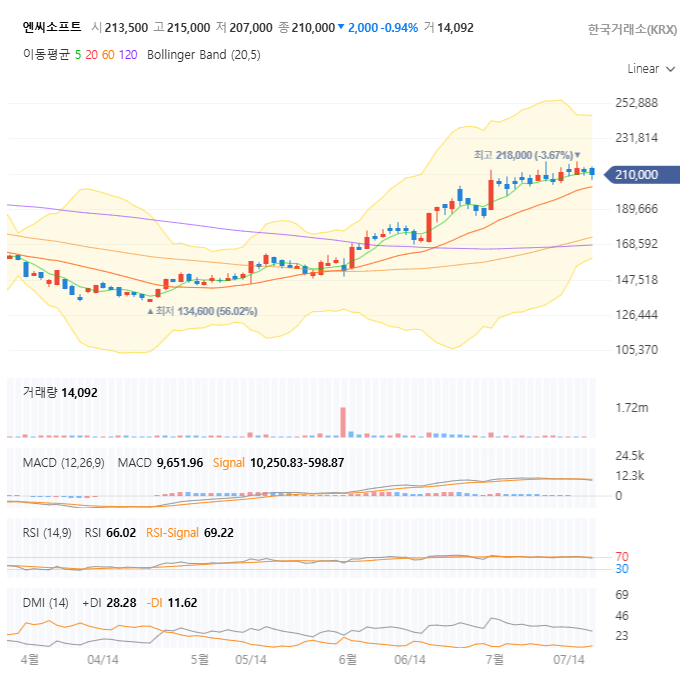Click the +DI value 28.28
The image size is (680, 697).
coord(121,603)
